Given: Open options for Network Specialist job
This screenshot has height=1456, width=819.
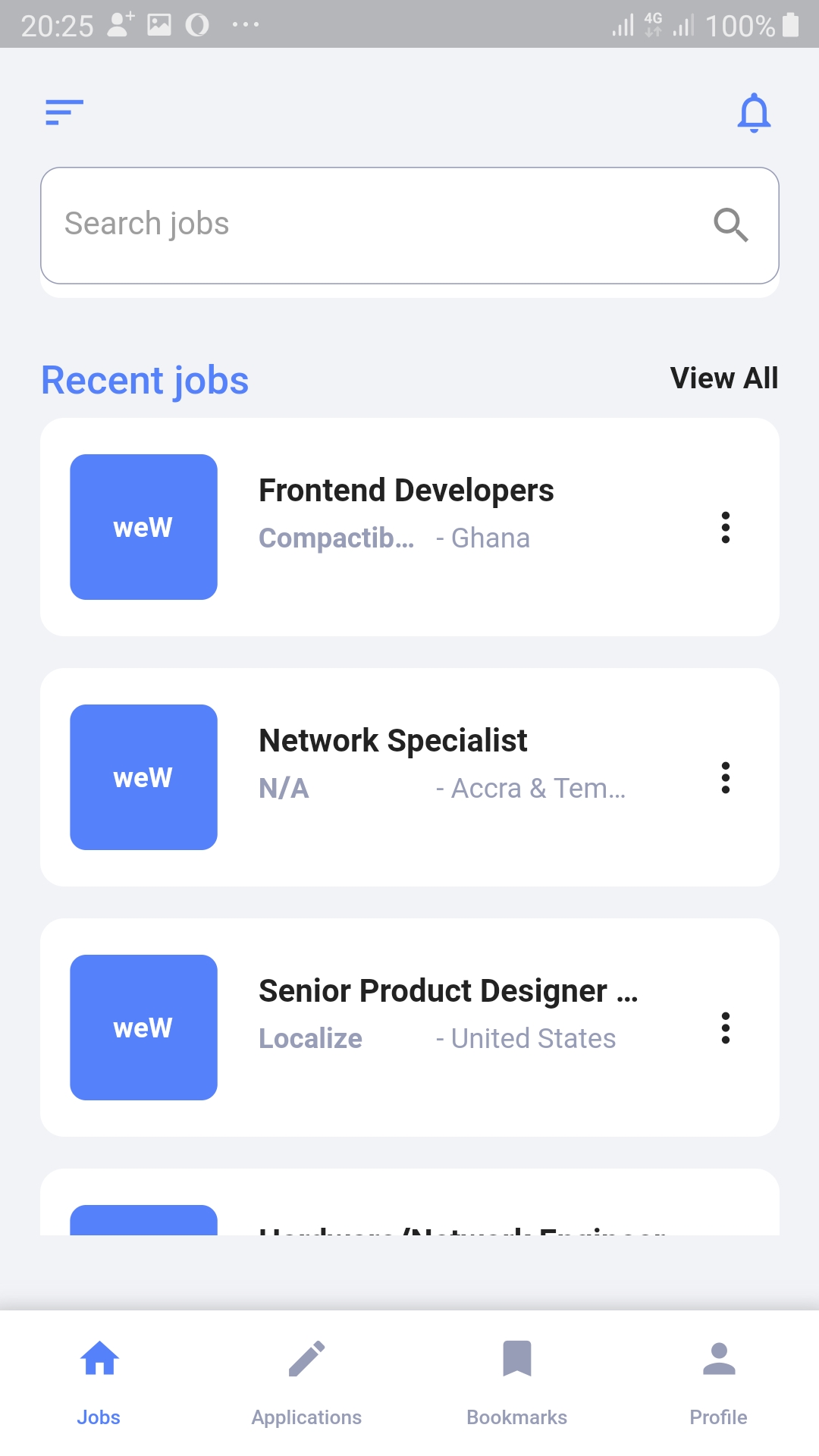Looking at the screenshot, I should (726, 777).
